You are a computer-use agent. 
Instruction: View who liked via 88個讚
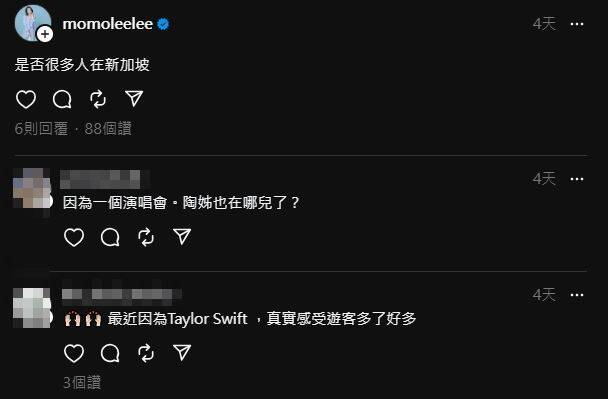[x=108, y=128]
